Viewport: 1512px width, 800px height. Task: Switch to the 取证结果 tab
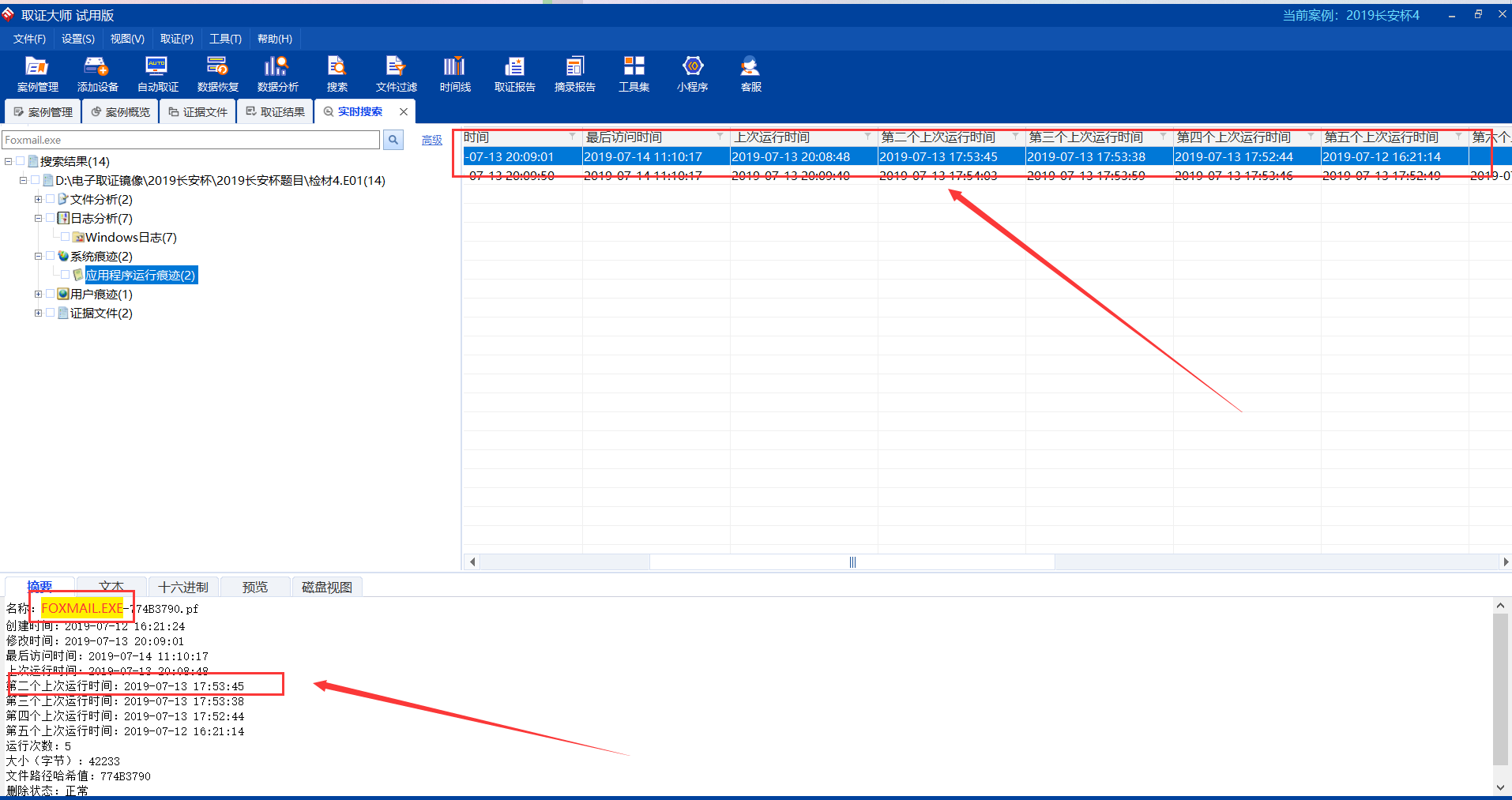[275, 112]
